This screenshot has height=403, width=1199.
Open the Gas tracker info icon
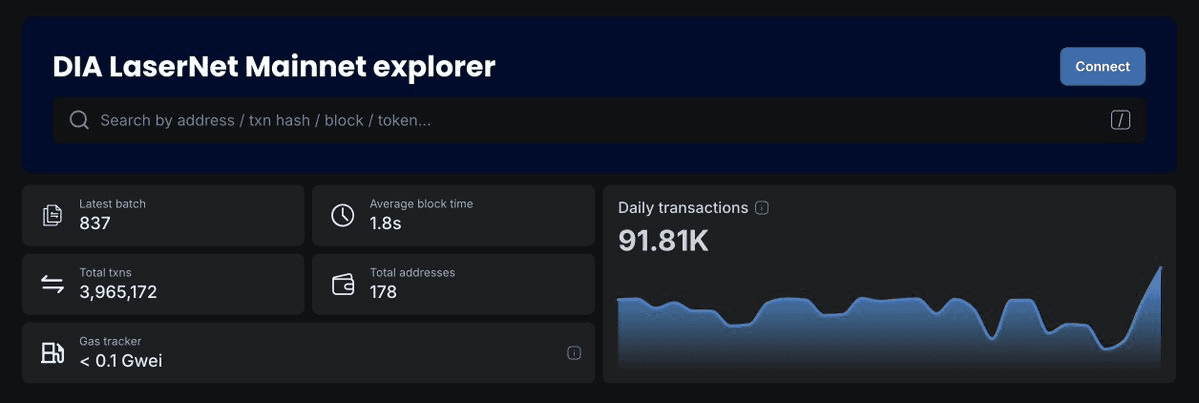(x=574, y=353)
